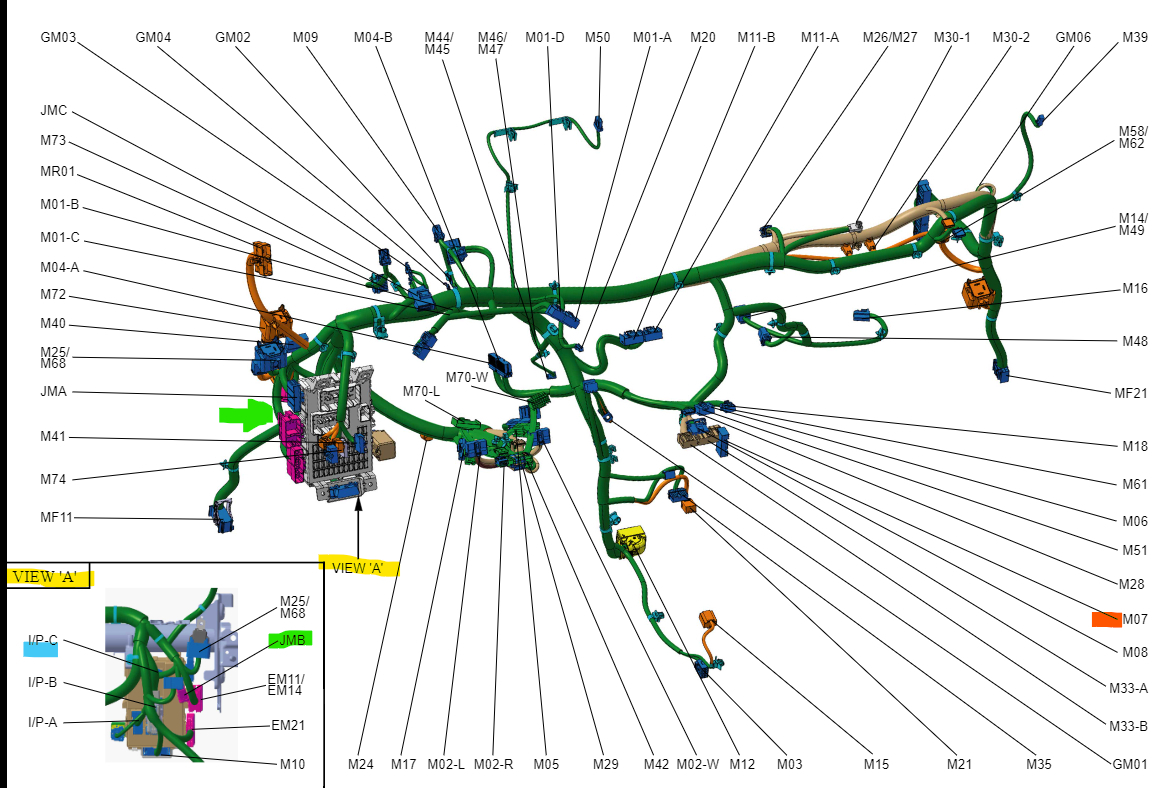Select the M51 label

pyautogui.click(x=1135, y=550)
